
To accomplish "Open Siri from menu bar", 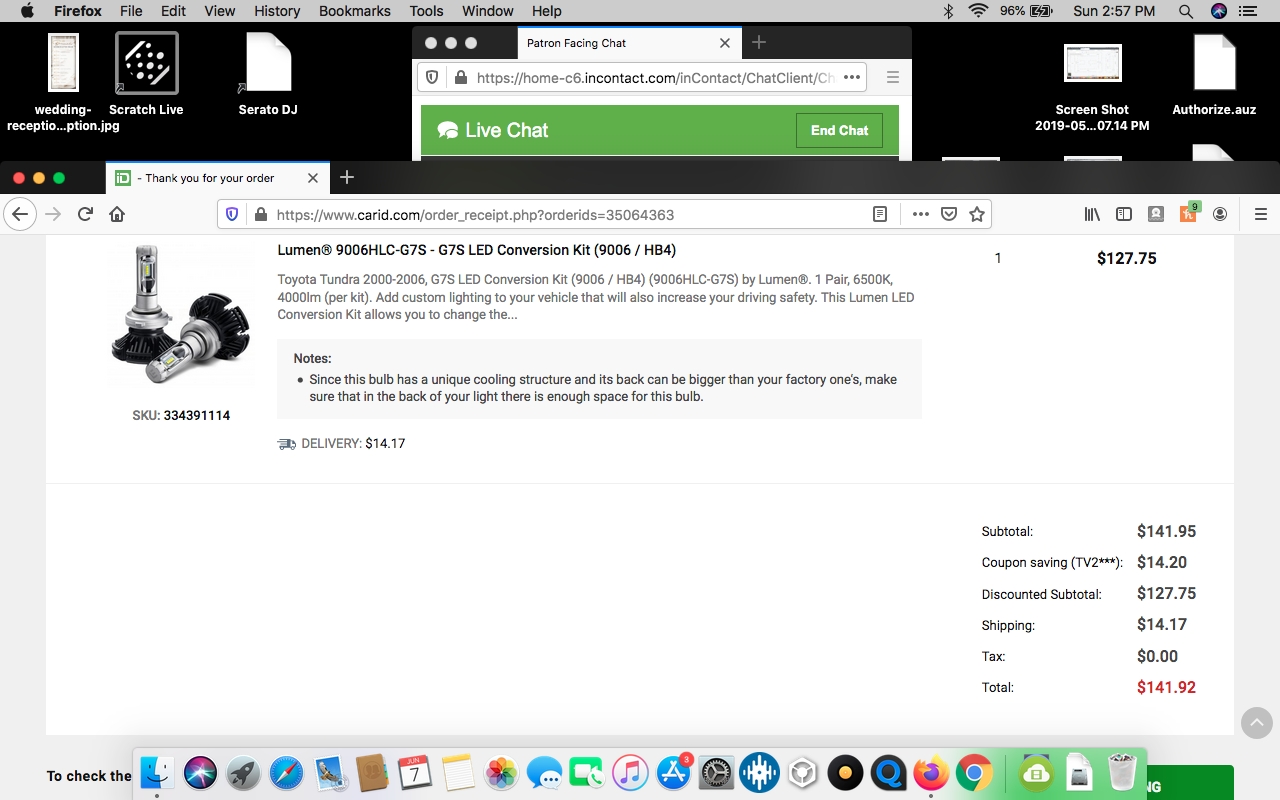I will [x=1219, y=11].
